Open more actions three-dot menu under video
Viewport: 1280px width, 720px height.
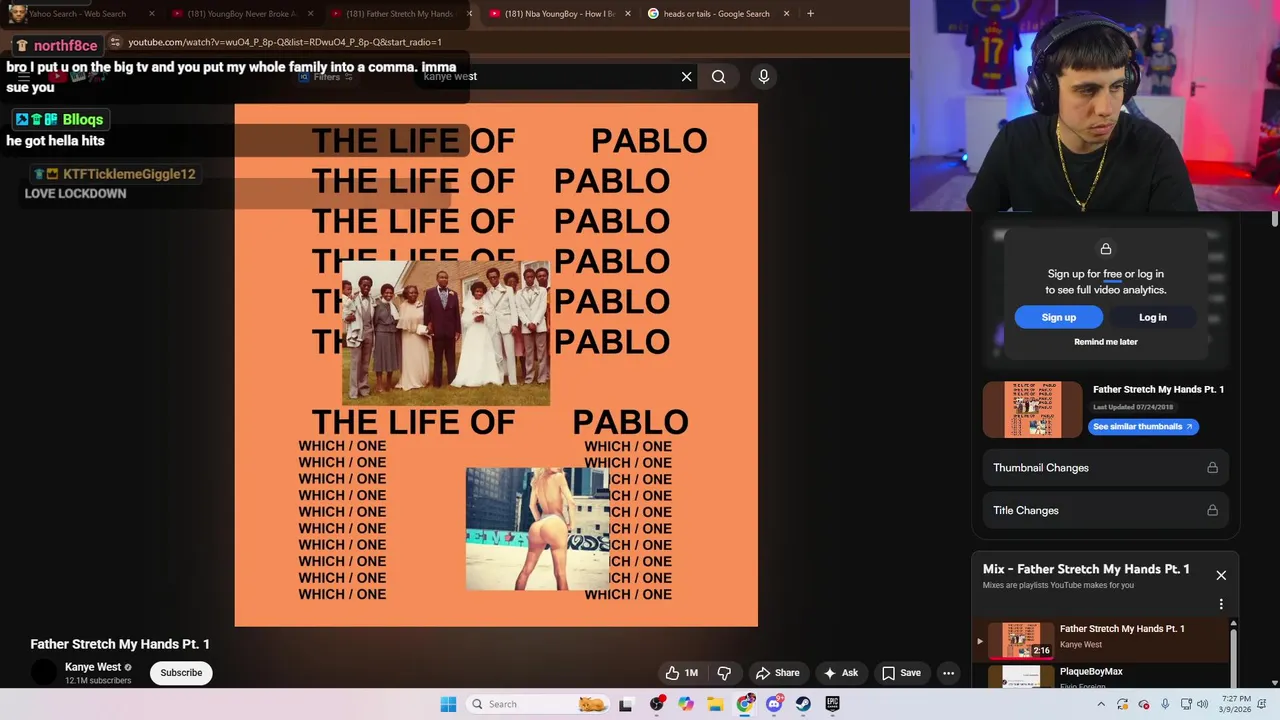948,673
